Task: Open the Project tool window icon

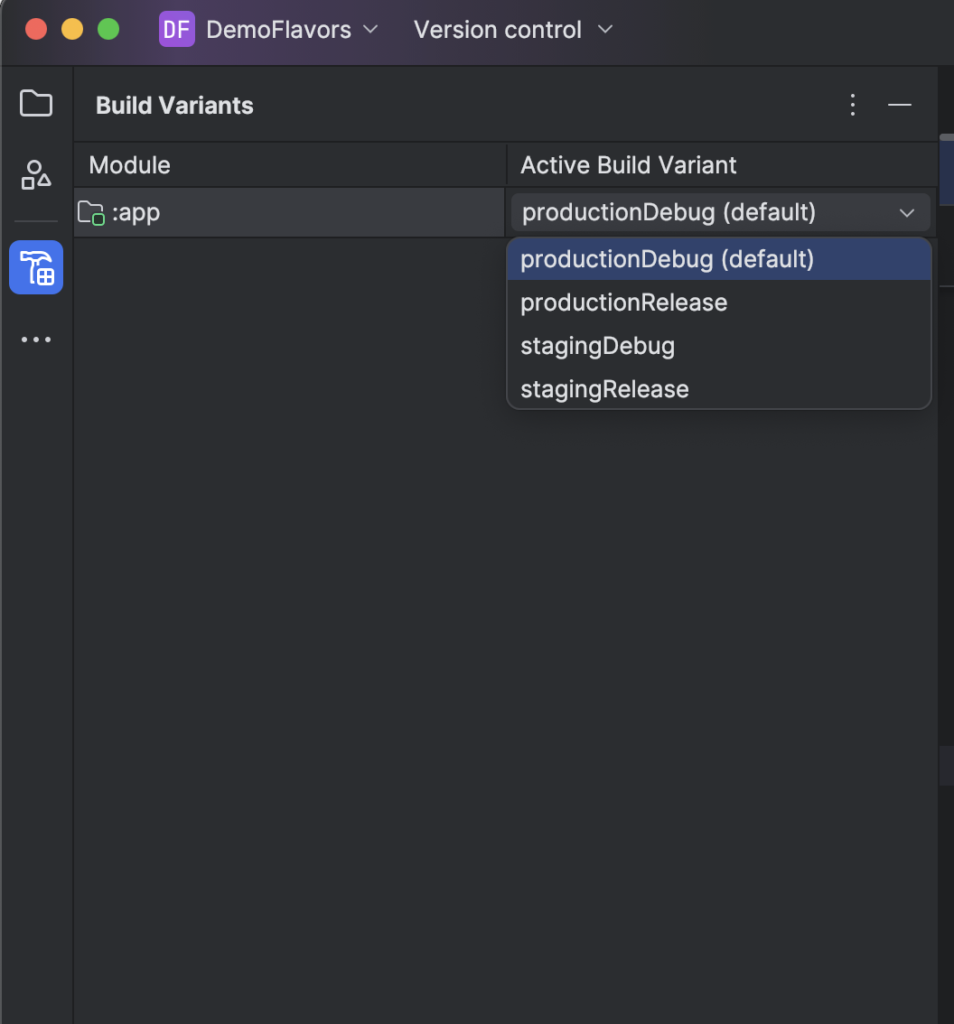Action: (x=36, y=103)
